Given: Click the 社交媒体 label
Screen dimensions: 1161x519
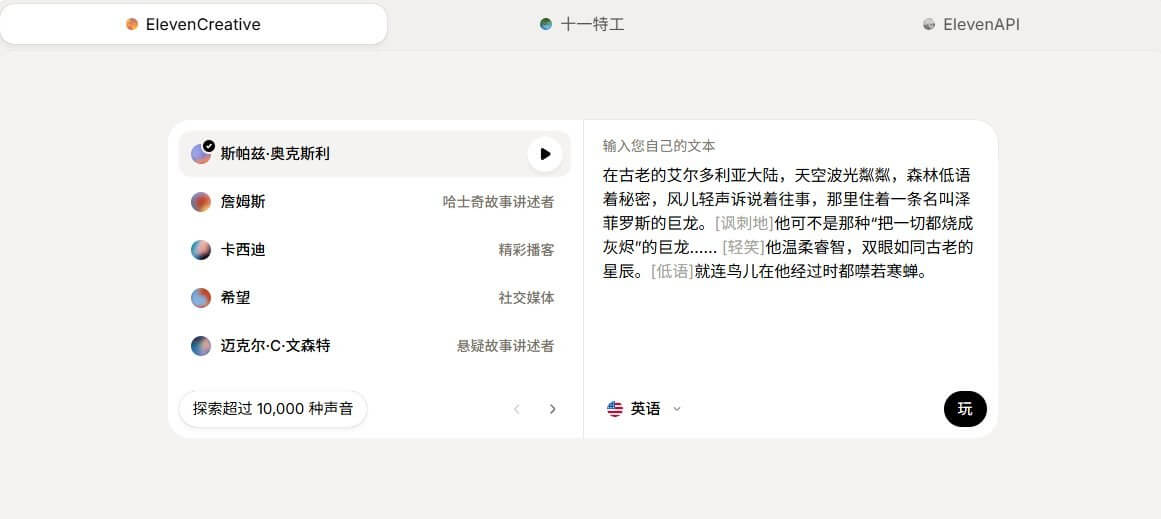Looking at the screenshot, I should point(526,298).
